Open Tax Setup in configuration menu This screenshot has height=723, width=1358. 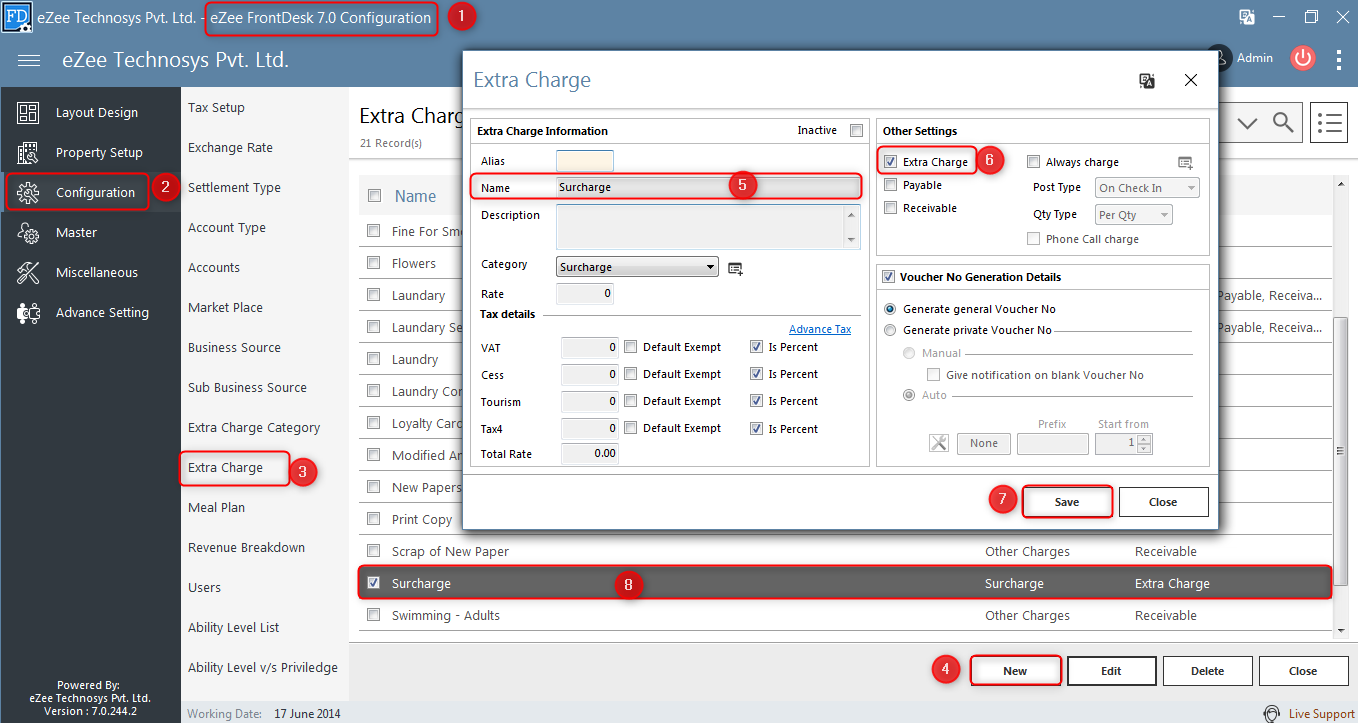(x=216, y=108)
